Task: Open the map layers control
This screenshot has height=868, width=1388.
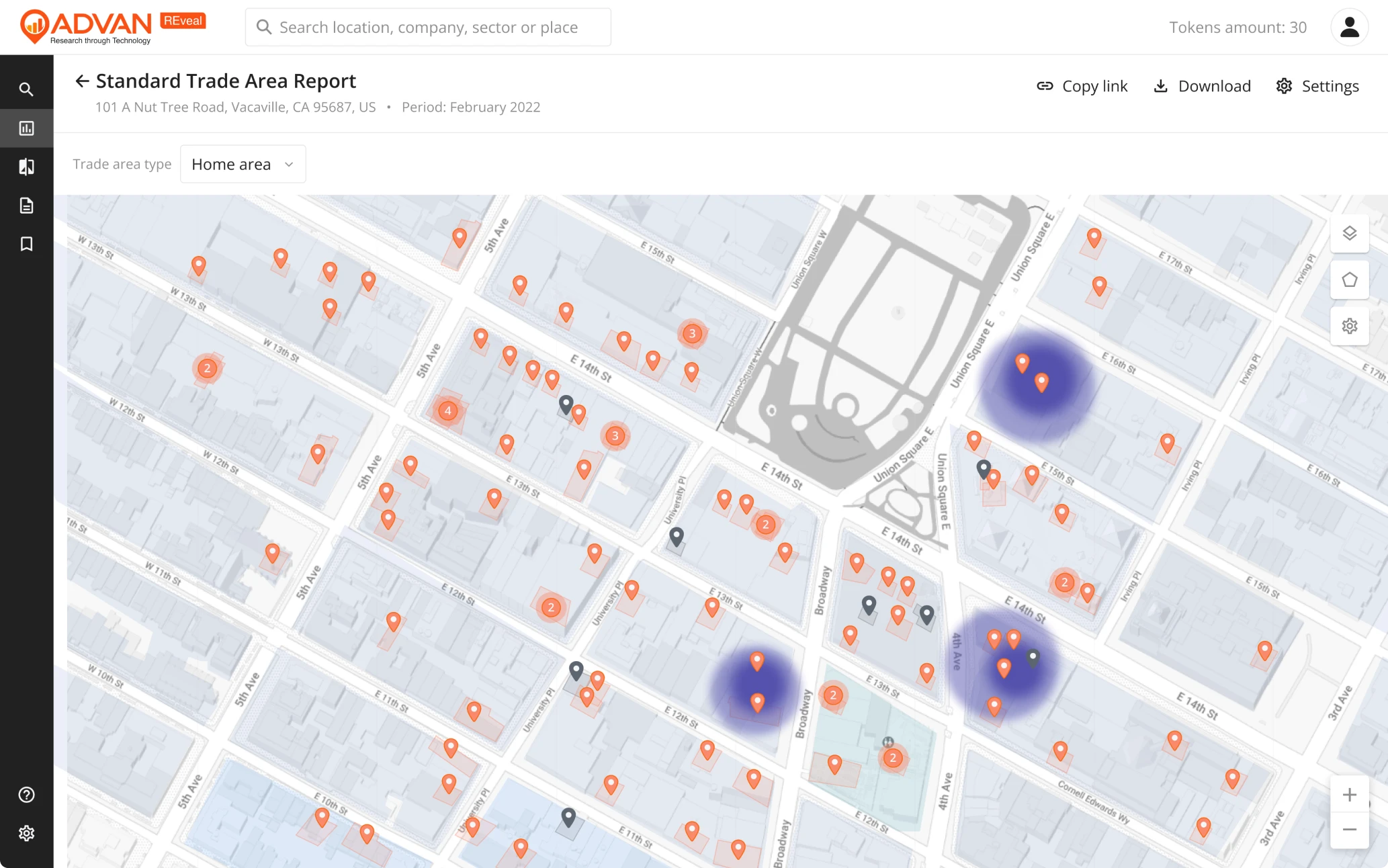Action: pyautogui.click(x=1349, y=233)
